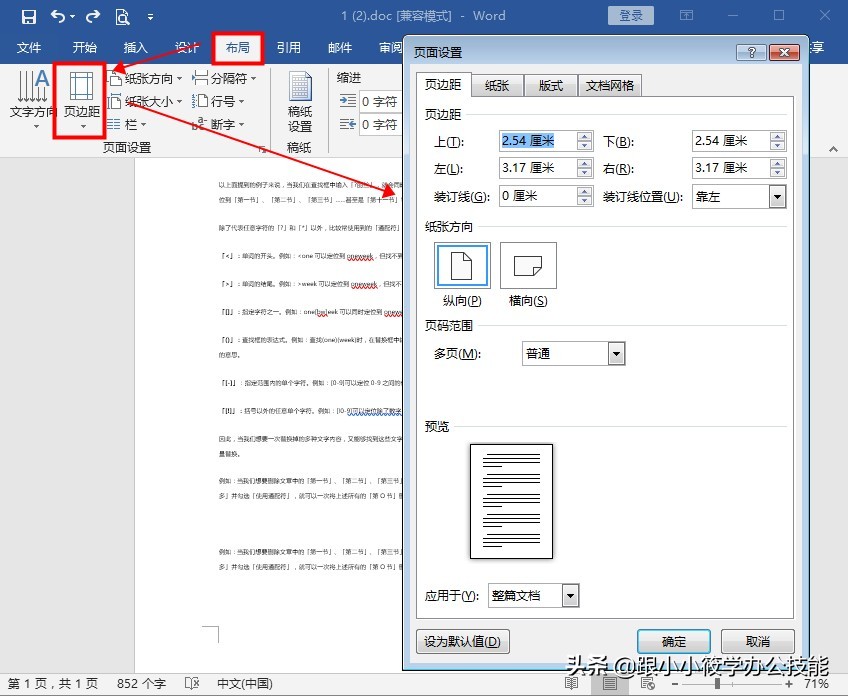
Task: Open the 纸张大小 paper size menu
Action: click(x=145, y=101)
